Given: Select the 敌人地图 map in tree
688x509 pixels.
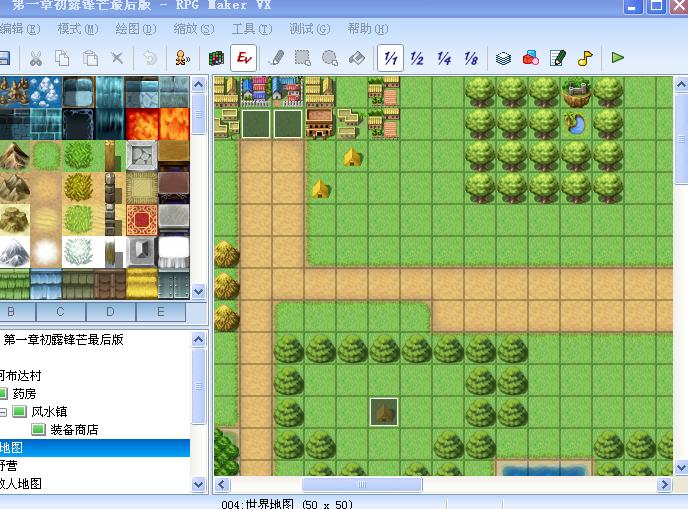Looking at the screenshot, I should (21, 484).
